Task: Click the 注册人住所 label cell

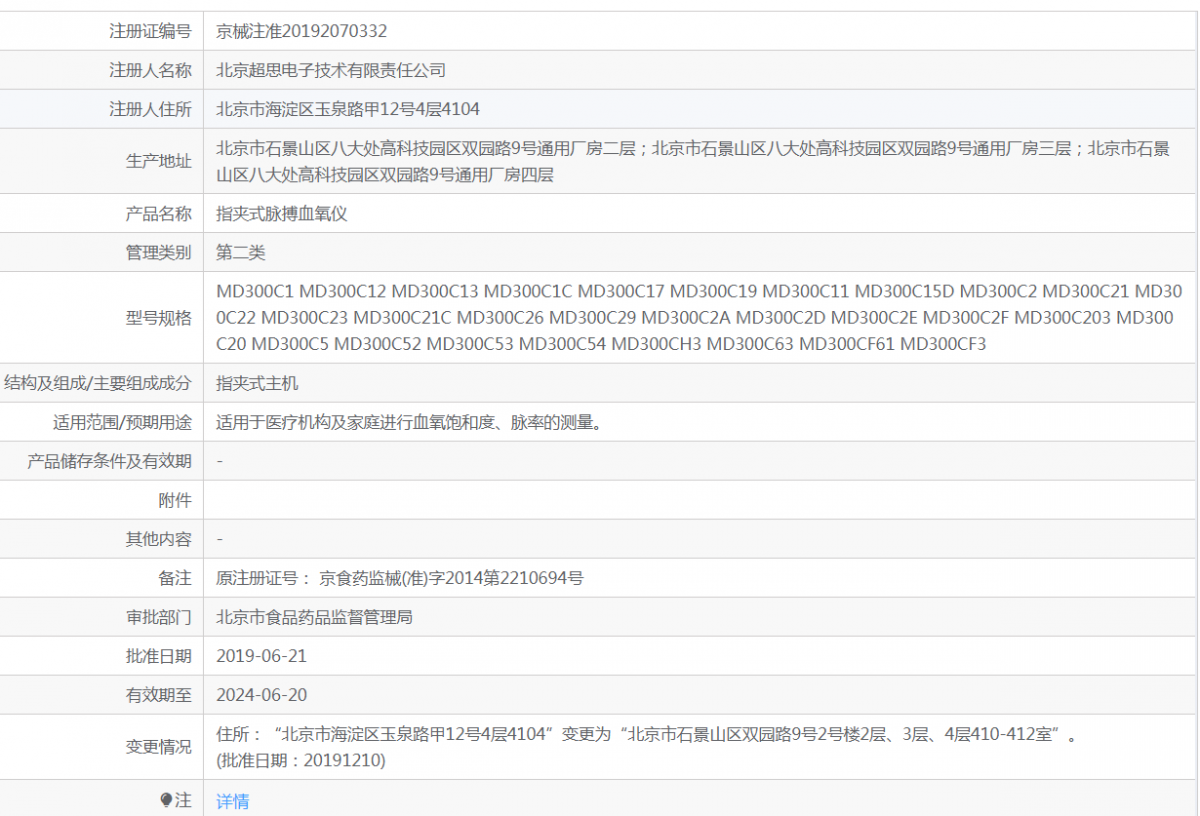Action: click(101, 109)
